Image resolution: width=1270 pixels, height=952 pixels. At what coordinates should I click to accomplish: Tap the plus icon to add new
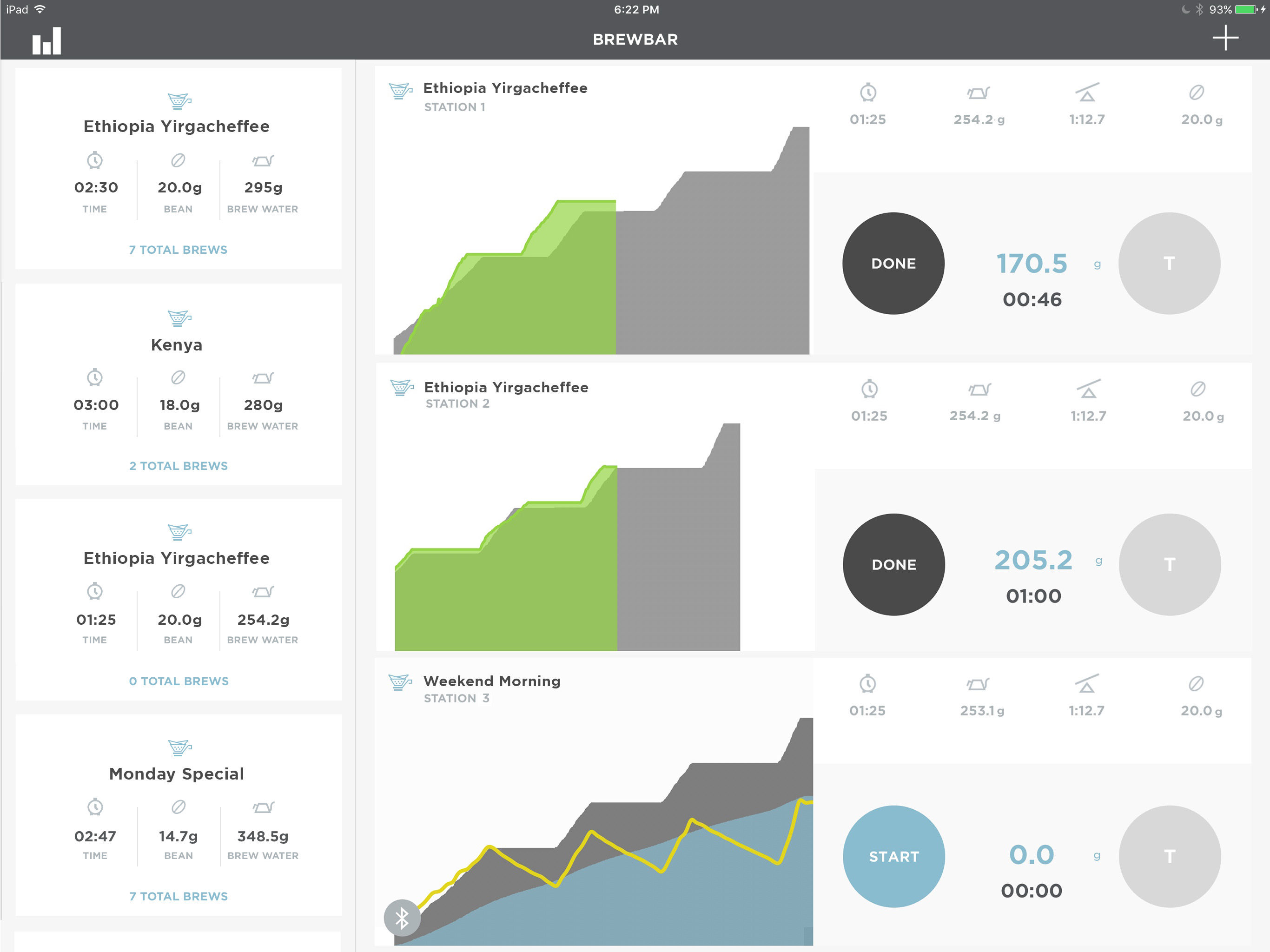click(x=1225, y=38)
